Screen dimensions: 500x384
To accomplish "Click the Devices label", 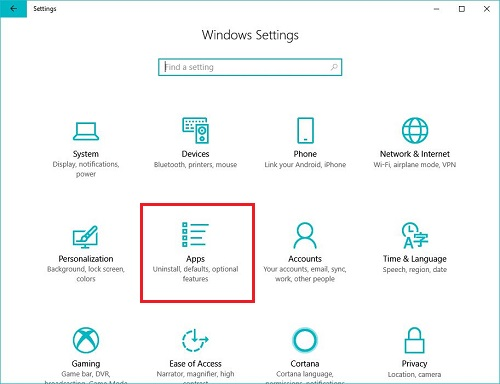I will coord(195,154).
